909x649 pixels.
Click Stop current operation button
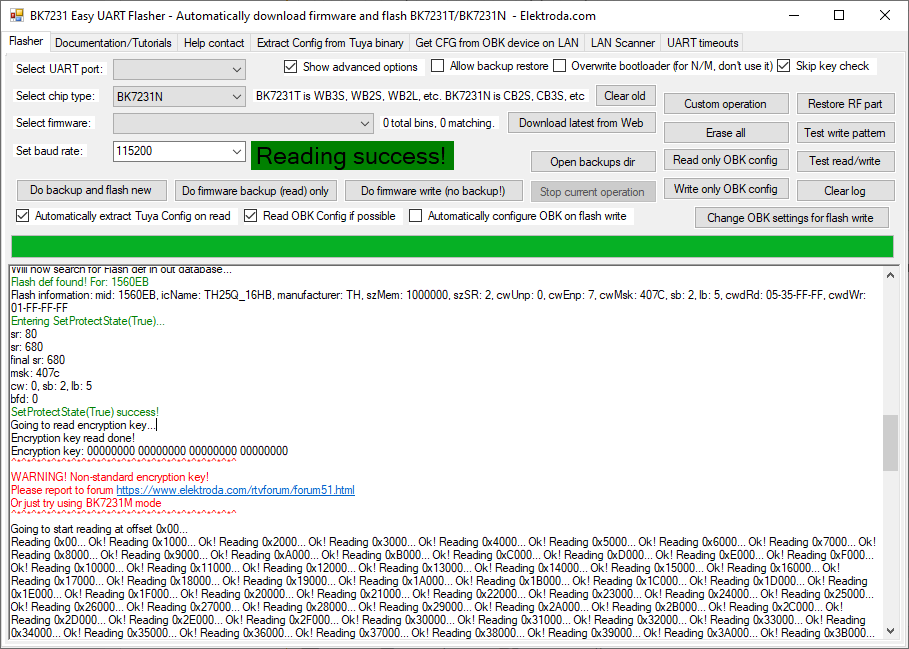pos(592,192)
